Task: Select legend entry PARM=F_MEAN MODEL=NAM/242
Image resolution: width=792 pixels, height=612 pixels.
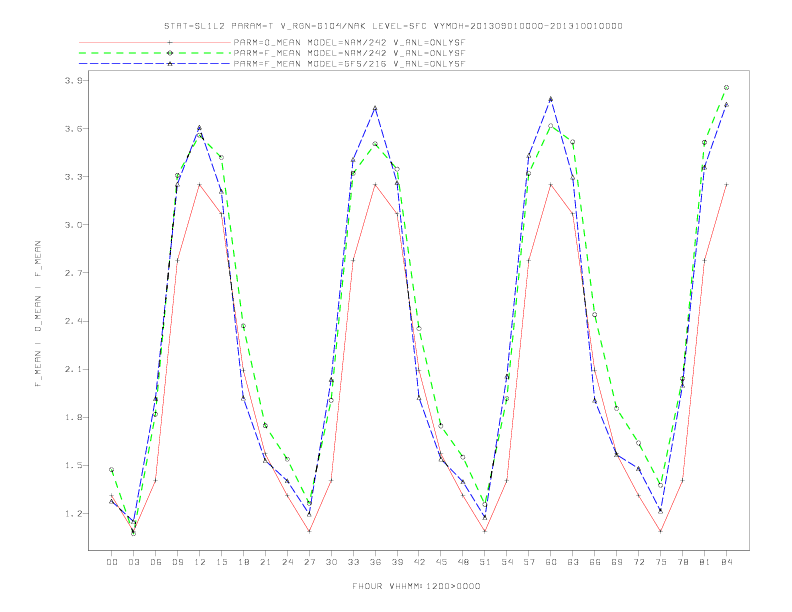Action: pyautogui.click(x=349, y=53)
